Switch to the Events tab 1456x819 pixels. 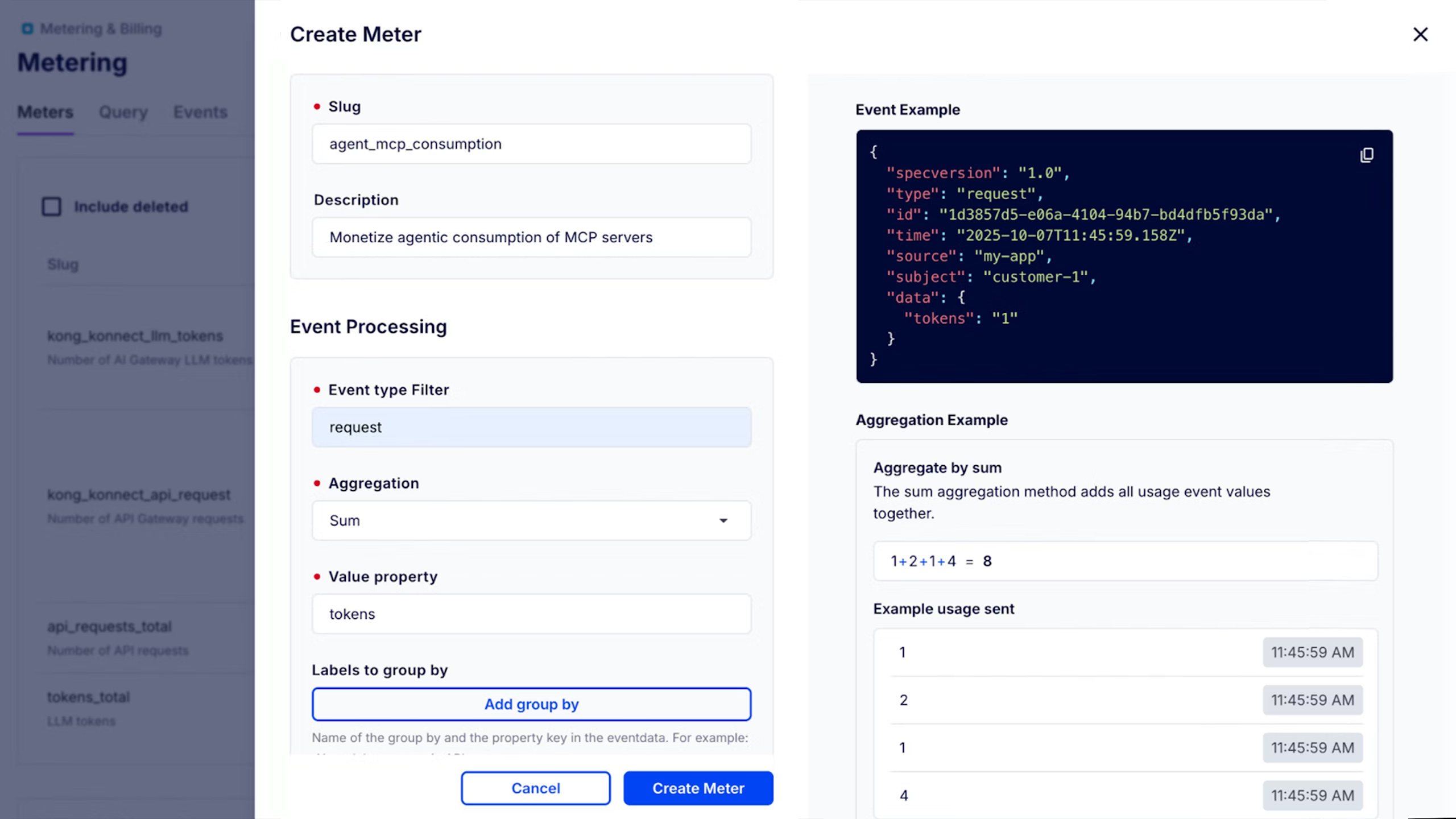click(x=200, y=112)
